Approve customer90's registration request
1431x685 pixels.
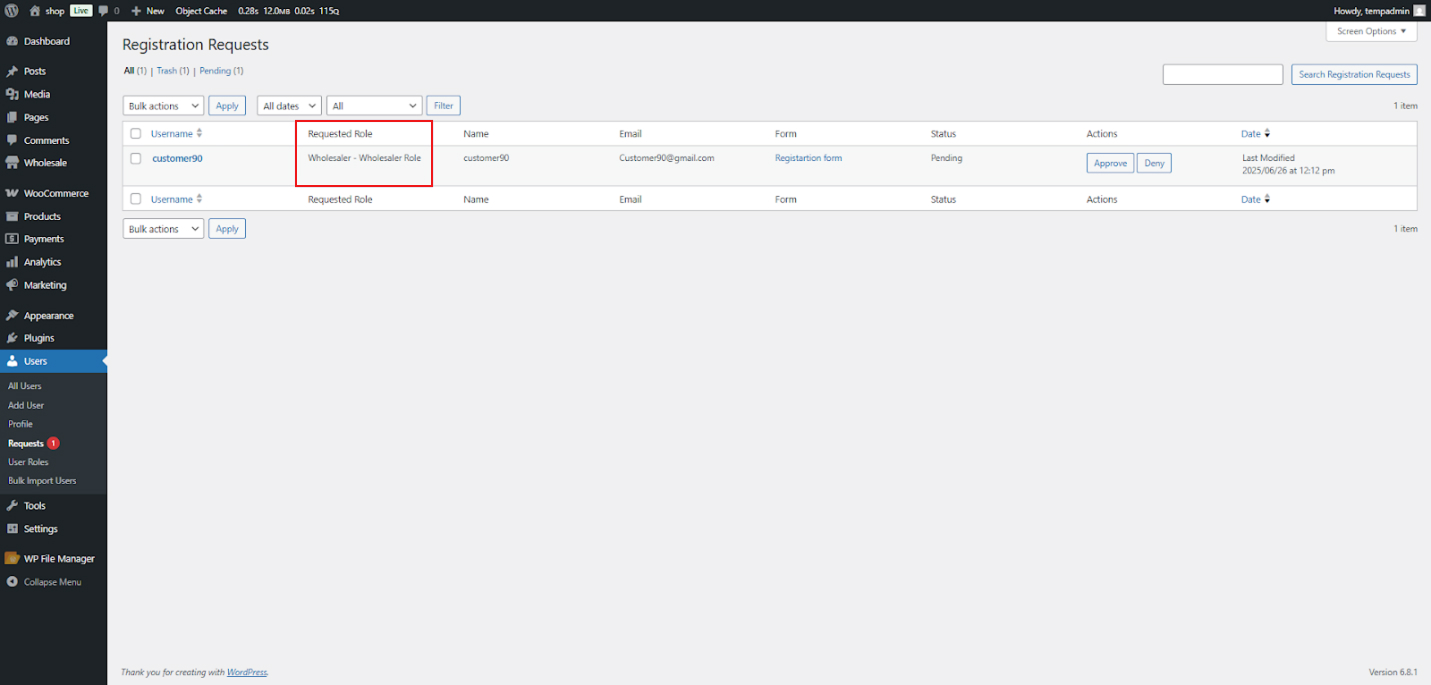[1110, 162]
